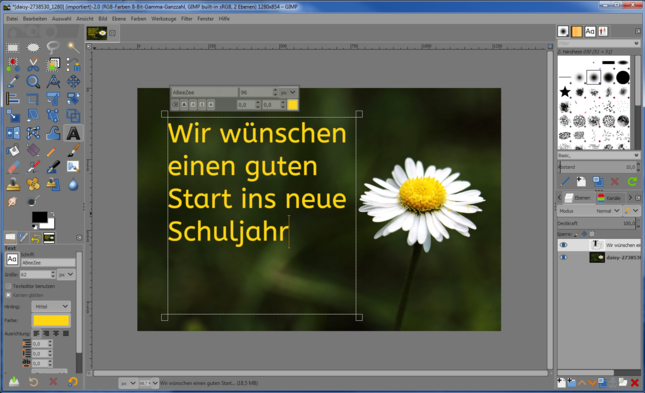
Task: Toggle visibility of the daisy layer
Action: point(564,258)
